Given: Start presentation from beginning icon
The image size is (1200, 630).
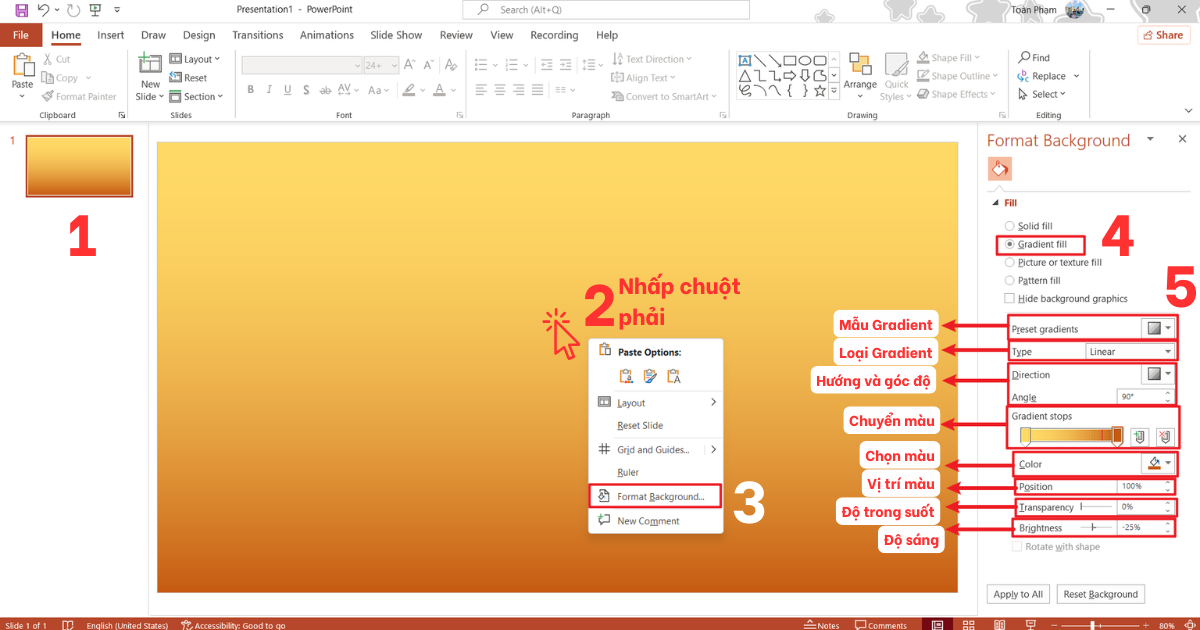Looking at the screenshot, I should (95, 10).
